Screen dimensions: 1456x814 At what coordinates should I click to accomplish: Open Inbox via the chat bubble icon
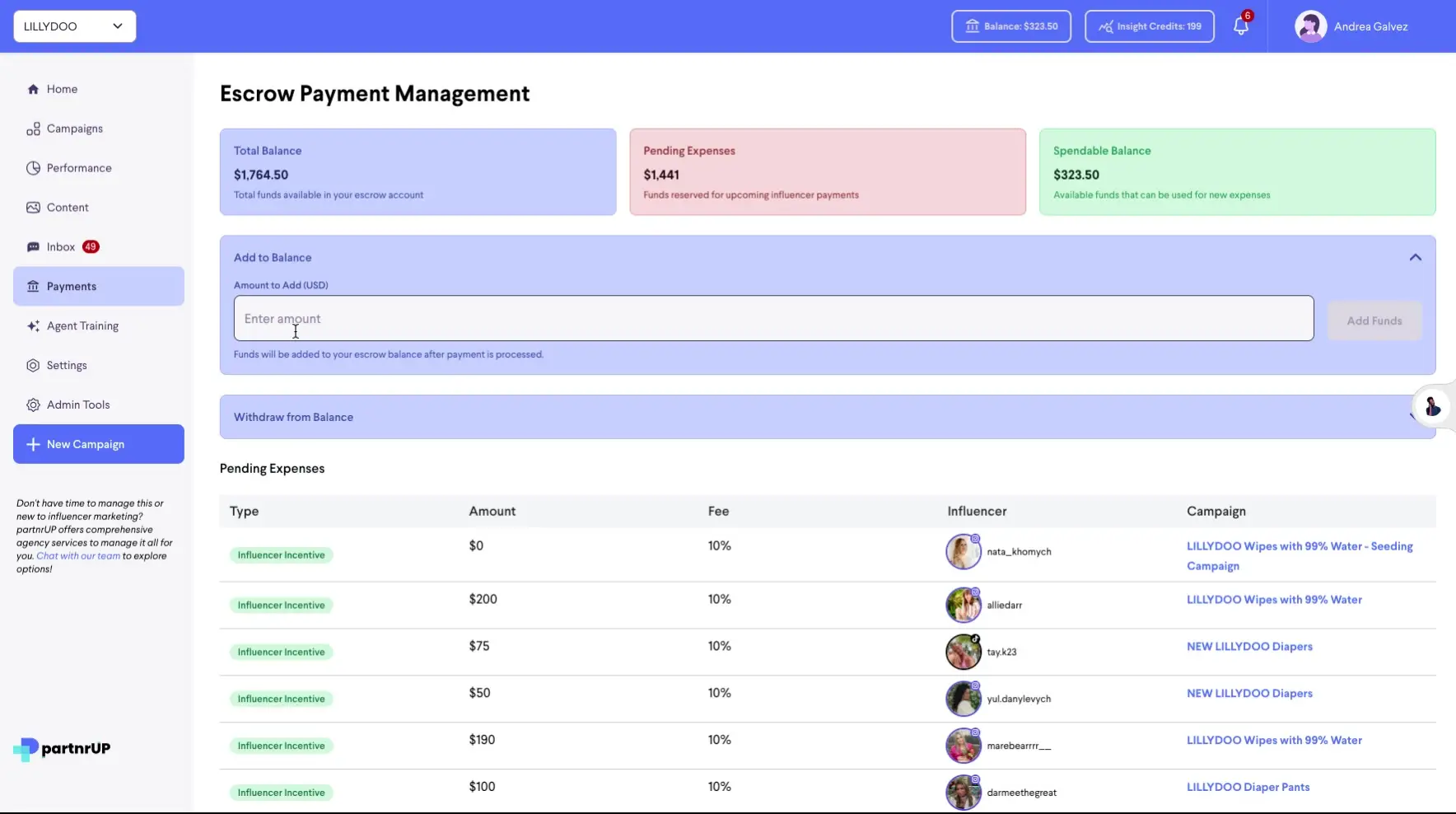coord(34,246)
